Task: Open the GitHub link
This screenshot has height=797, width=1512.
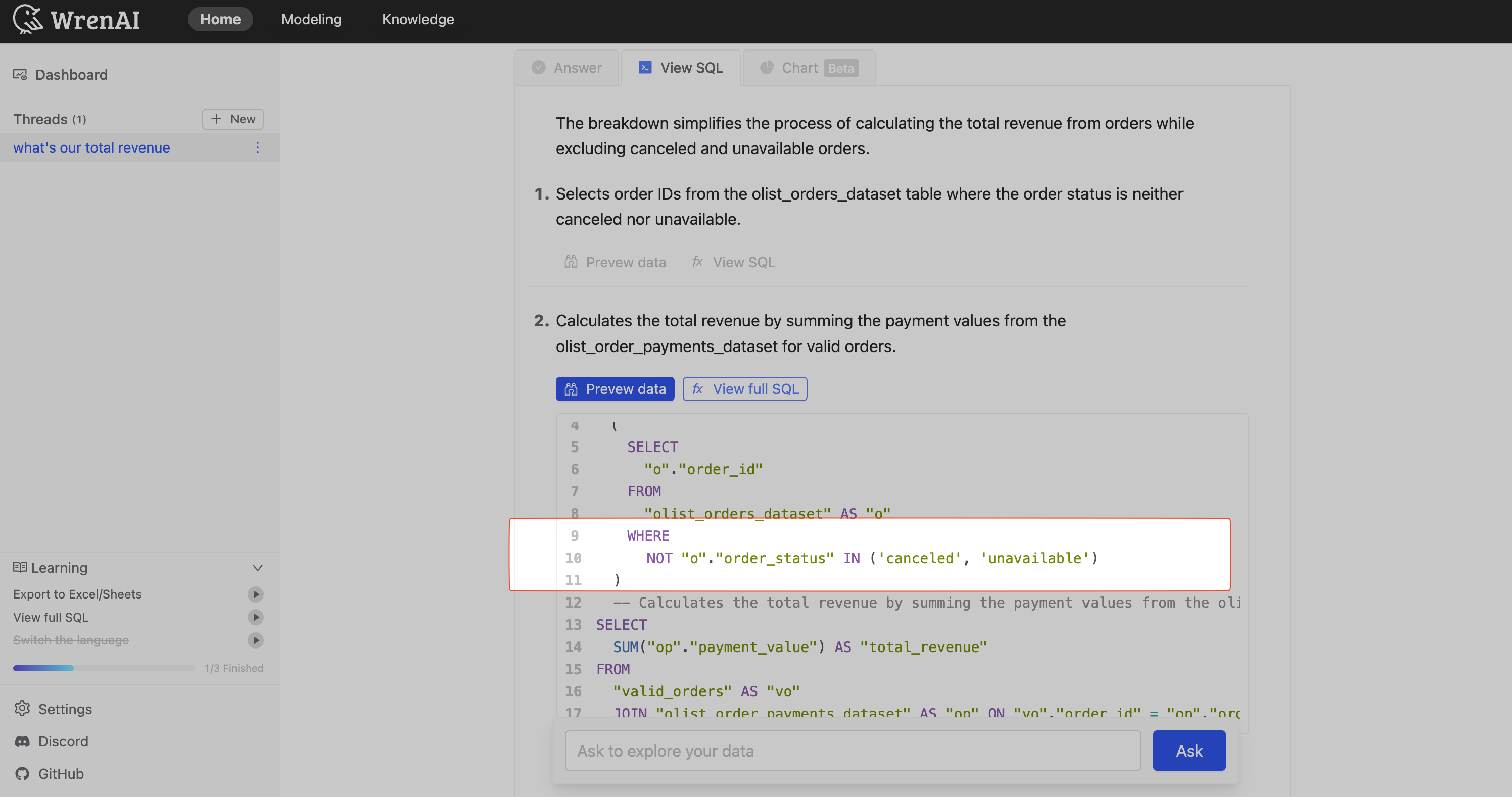Action: [x=61, y=774]
